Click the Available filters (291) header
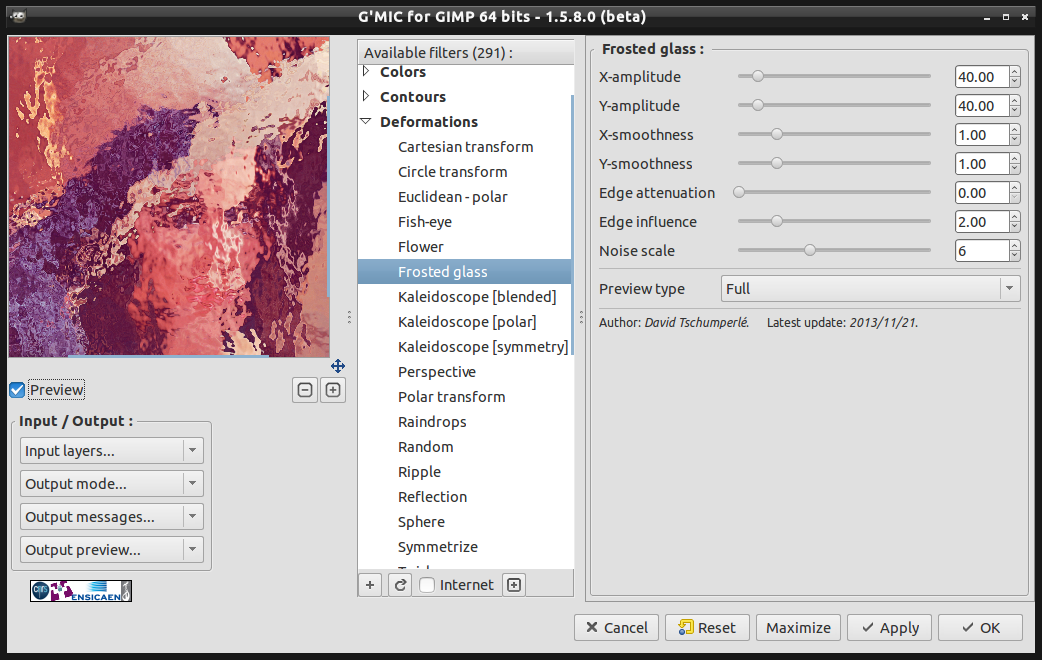The width and height of the screenshot is (1042, 660). coord(466,53)
